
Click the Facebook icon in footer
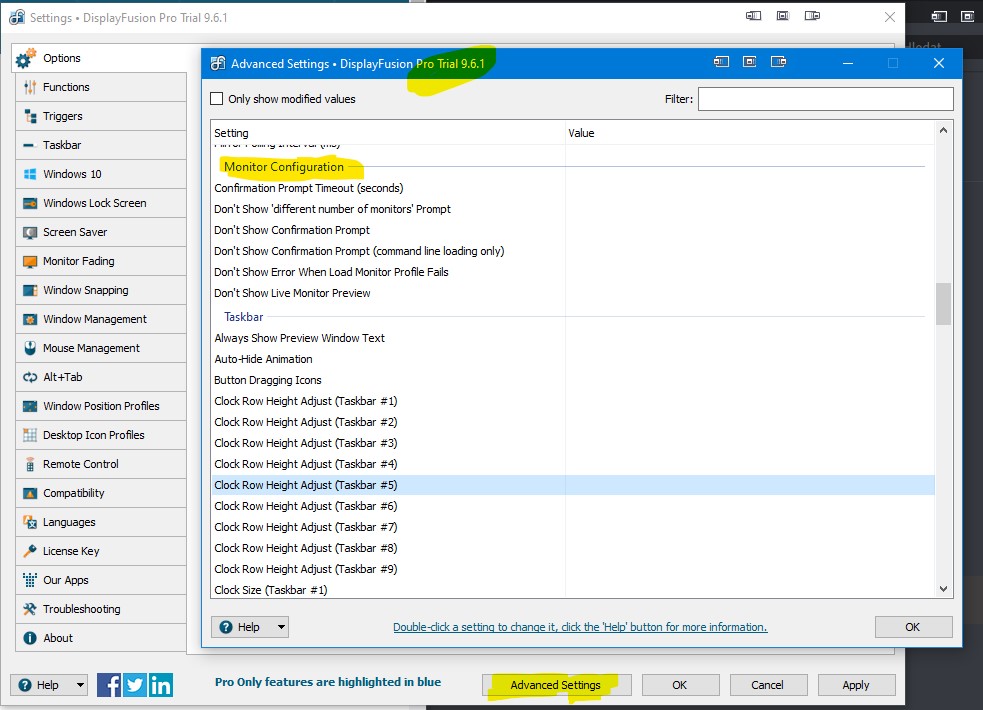click(x=110, y=685)
